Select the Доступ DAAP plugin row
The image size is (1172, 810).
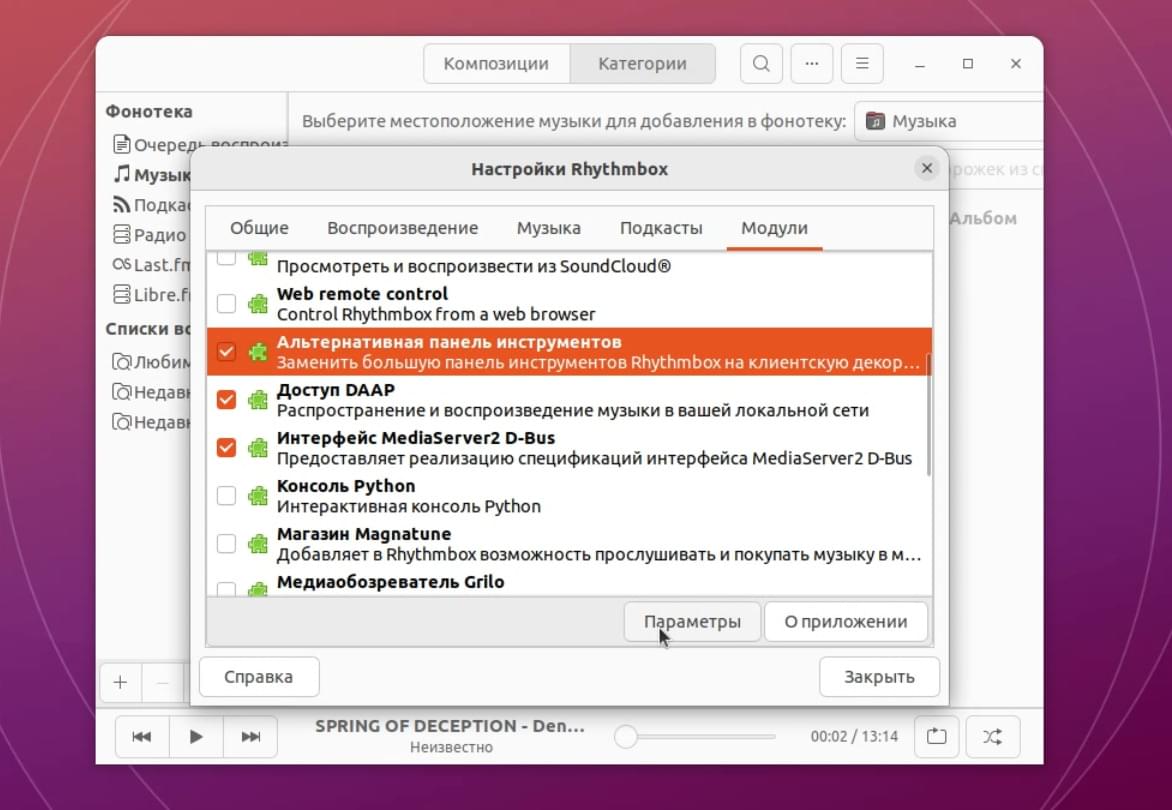pyautogui.click(x=569, y=400)
